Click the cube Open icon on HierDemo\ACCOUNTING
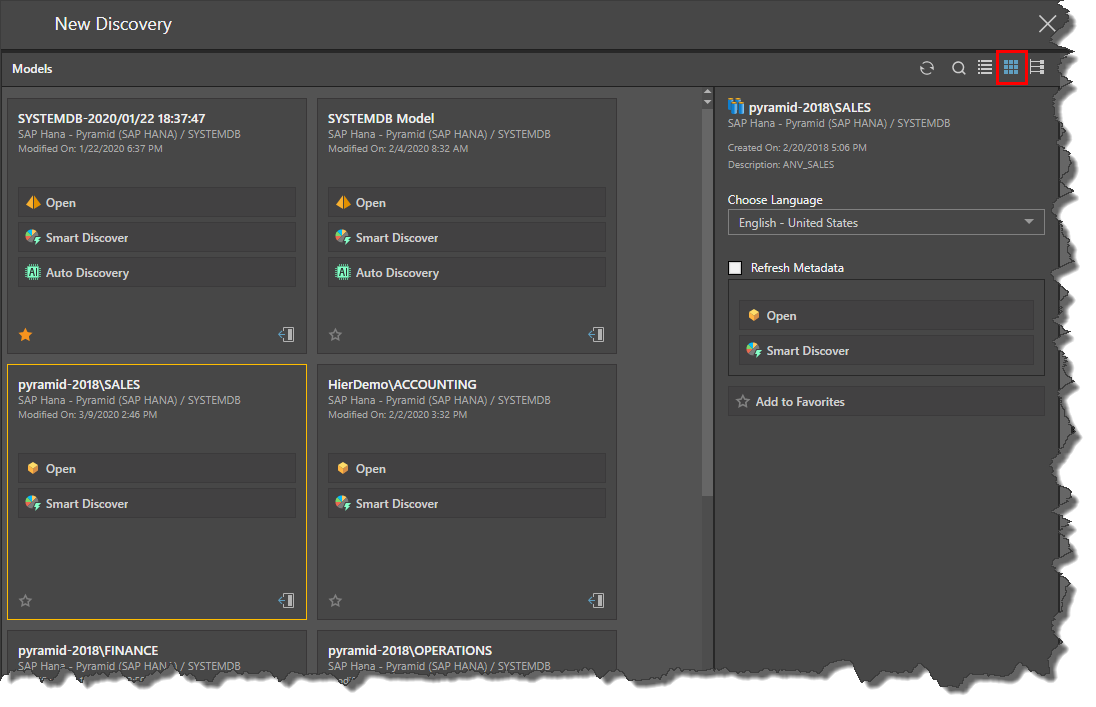The width and height of the screenshot is (1096, 707). (342, 468)
